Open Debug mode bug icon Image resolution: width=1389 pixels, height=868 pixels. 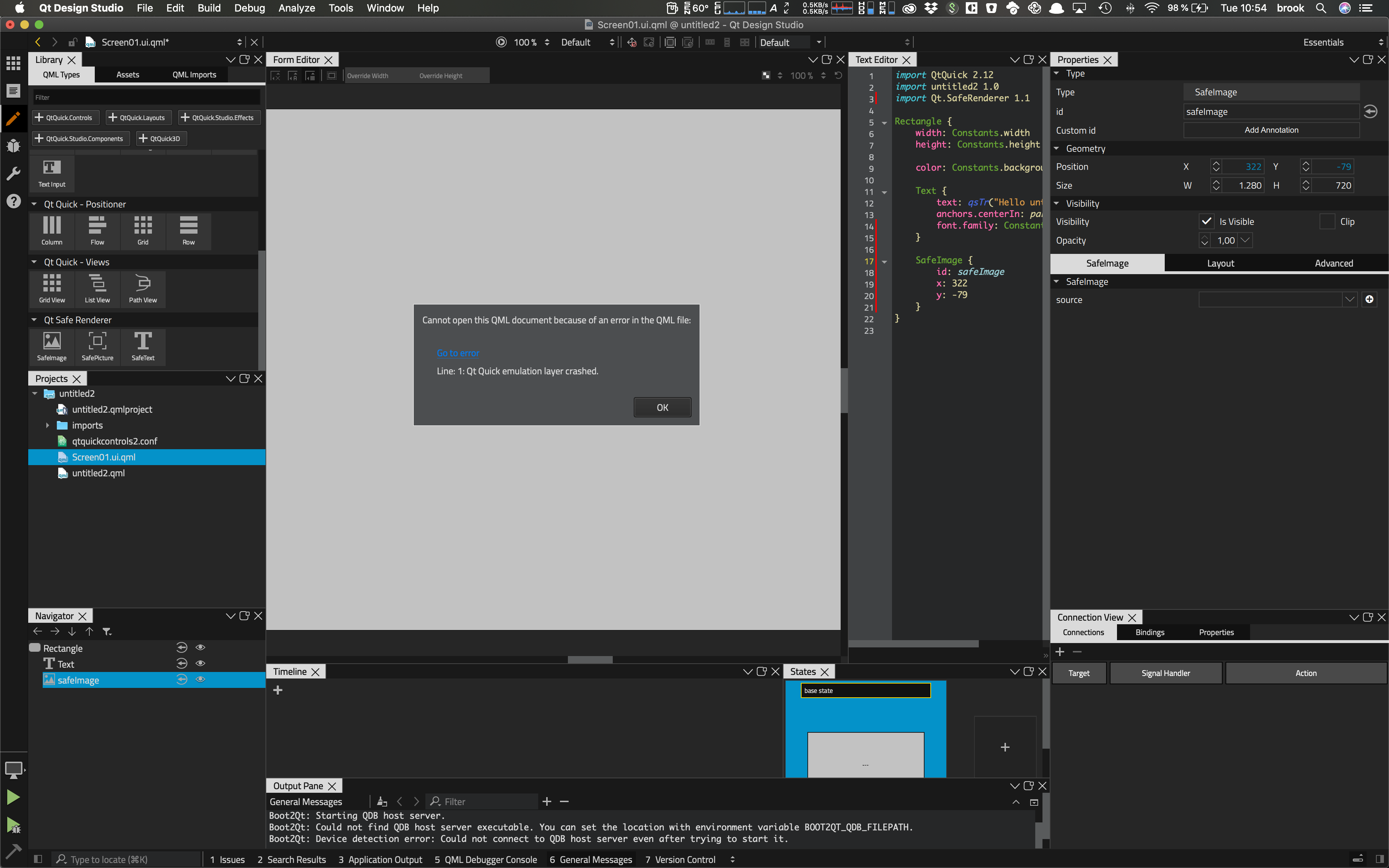13,146
